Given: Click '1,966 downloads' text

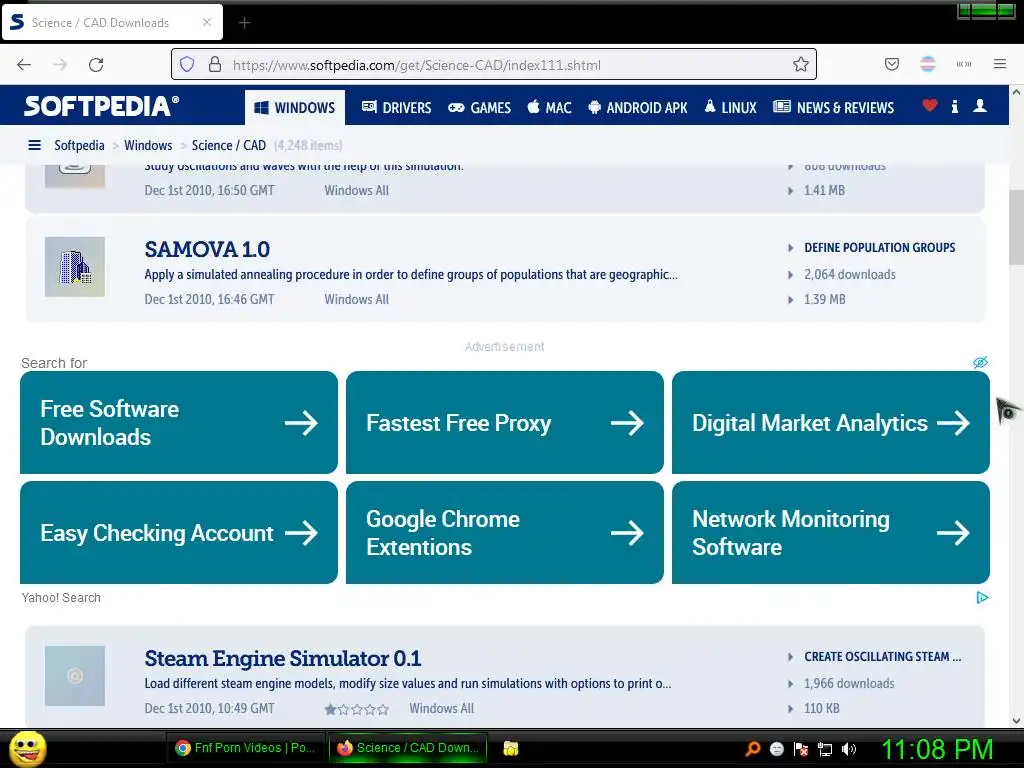Looking at the screenshot, I should [849, 683].
